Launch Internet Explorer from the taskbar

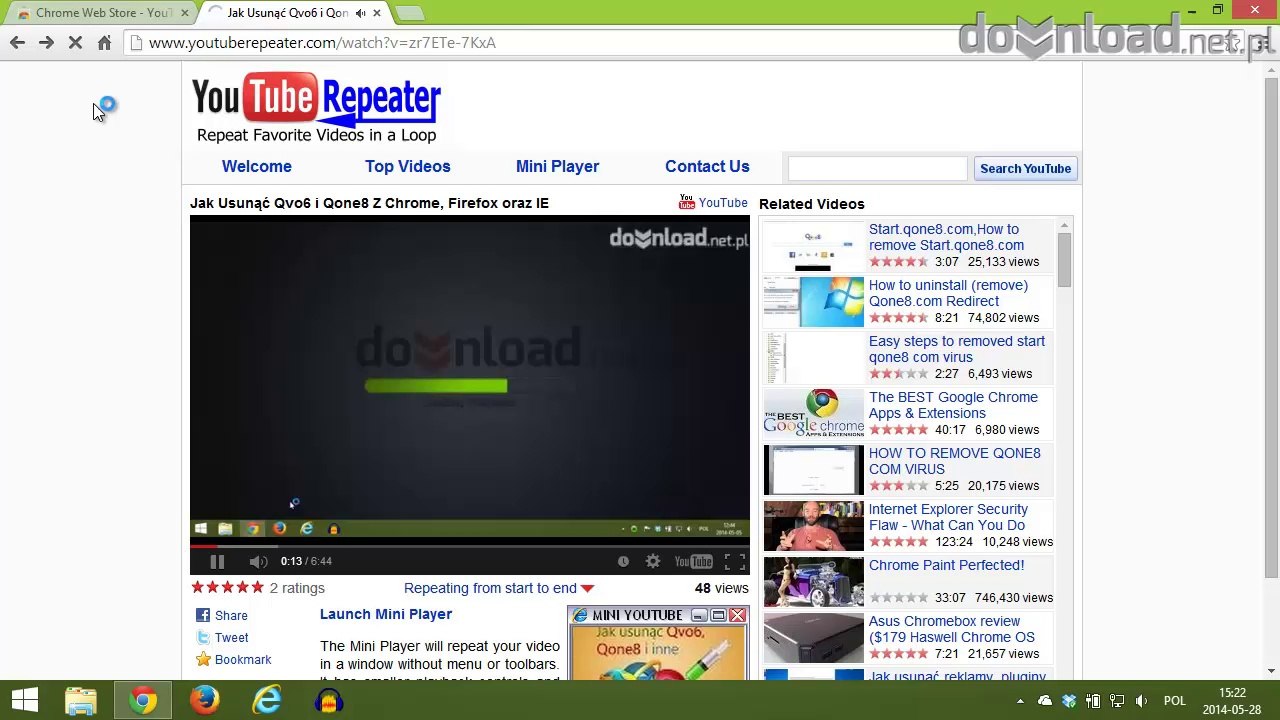click(x=267, y=701)
